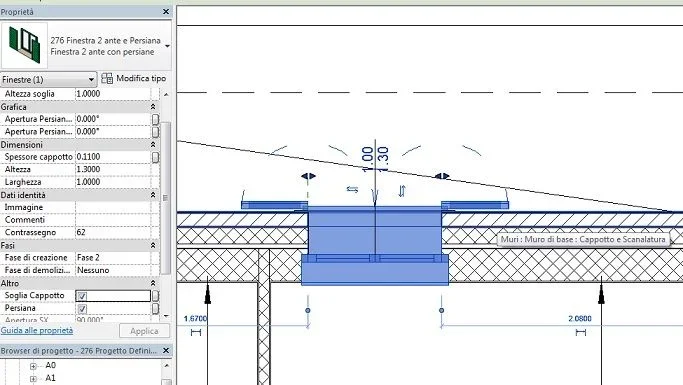683x385 pixels.
Task: Click the right shutter width grip arrow
Action: (x=442, y=176)
